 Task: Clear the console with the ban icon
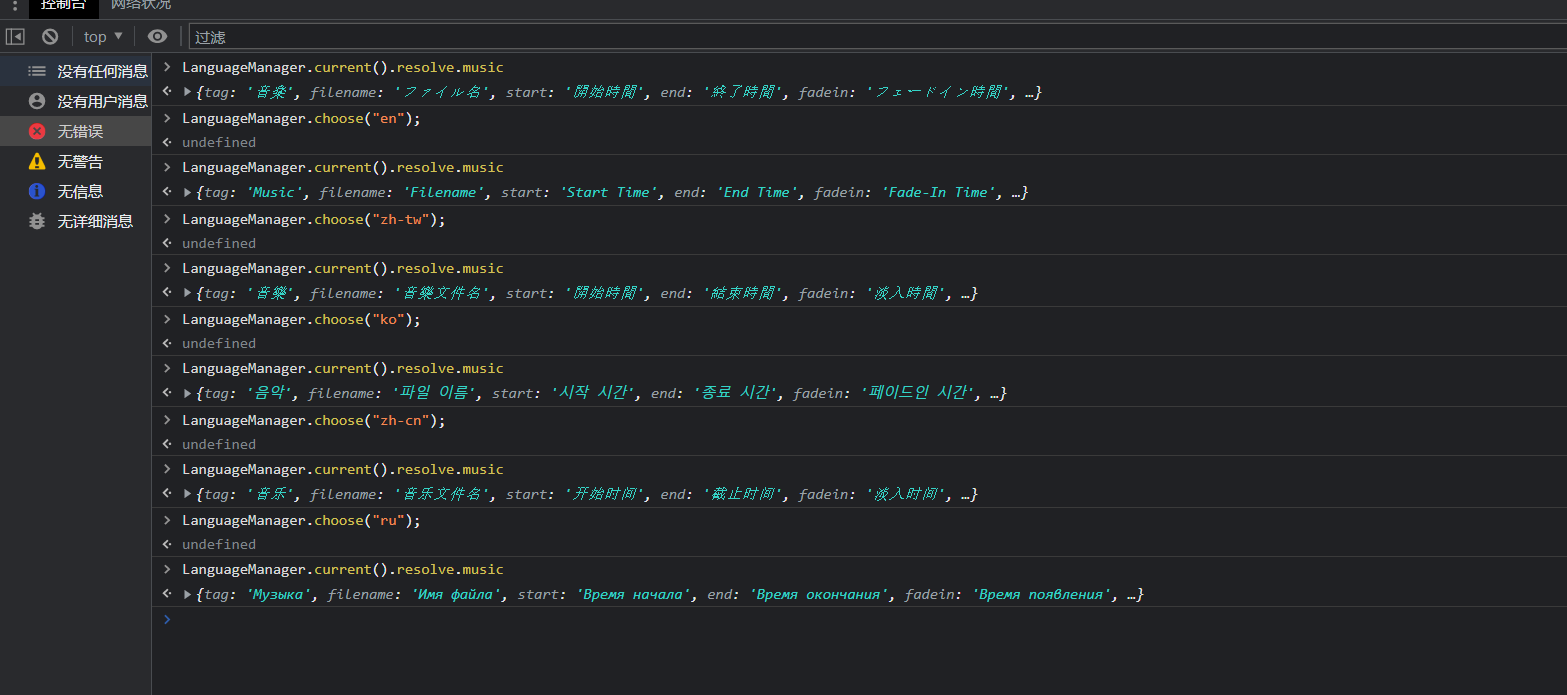[50, 37]
